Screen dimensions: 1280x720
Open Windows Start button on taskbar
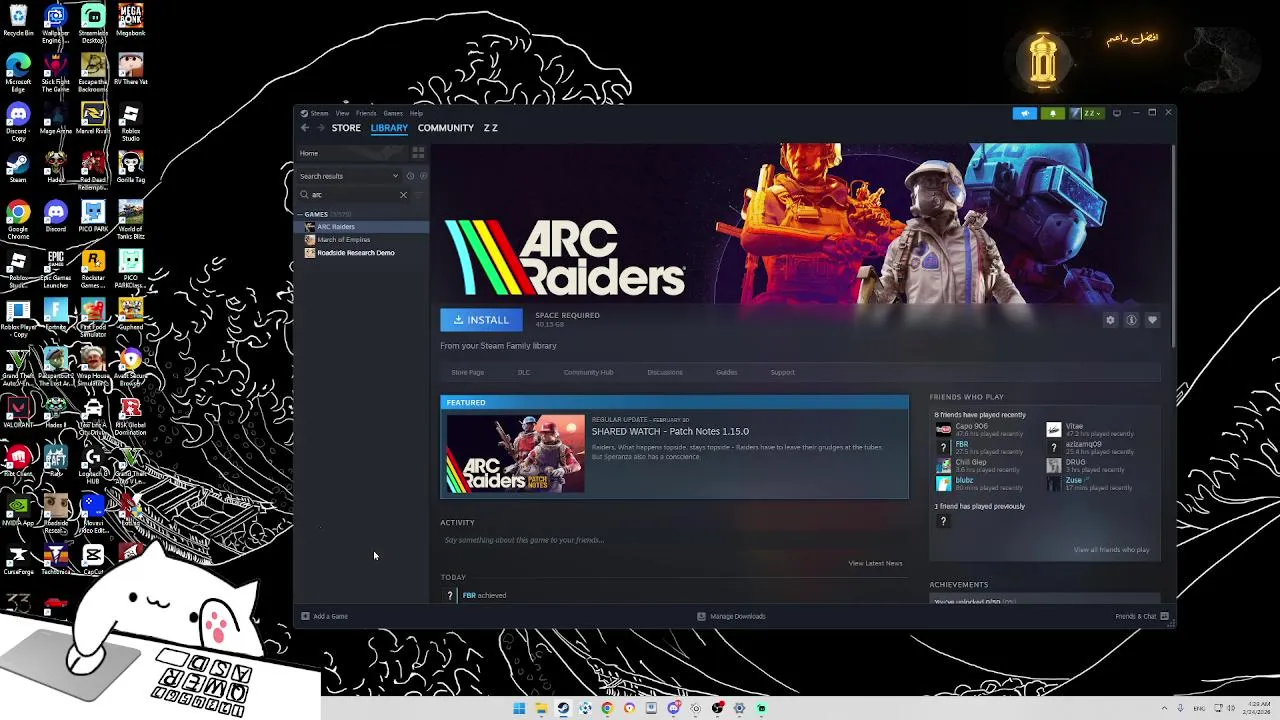tap(519, 708)
